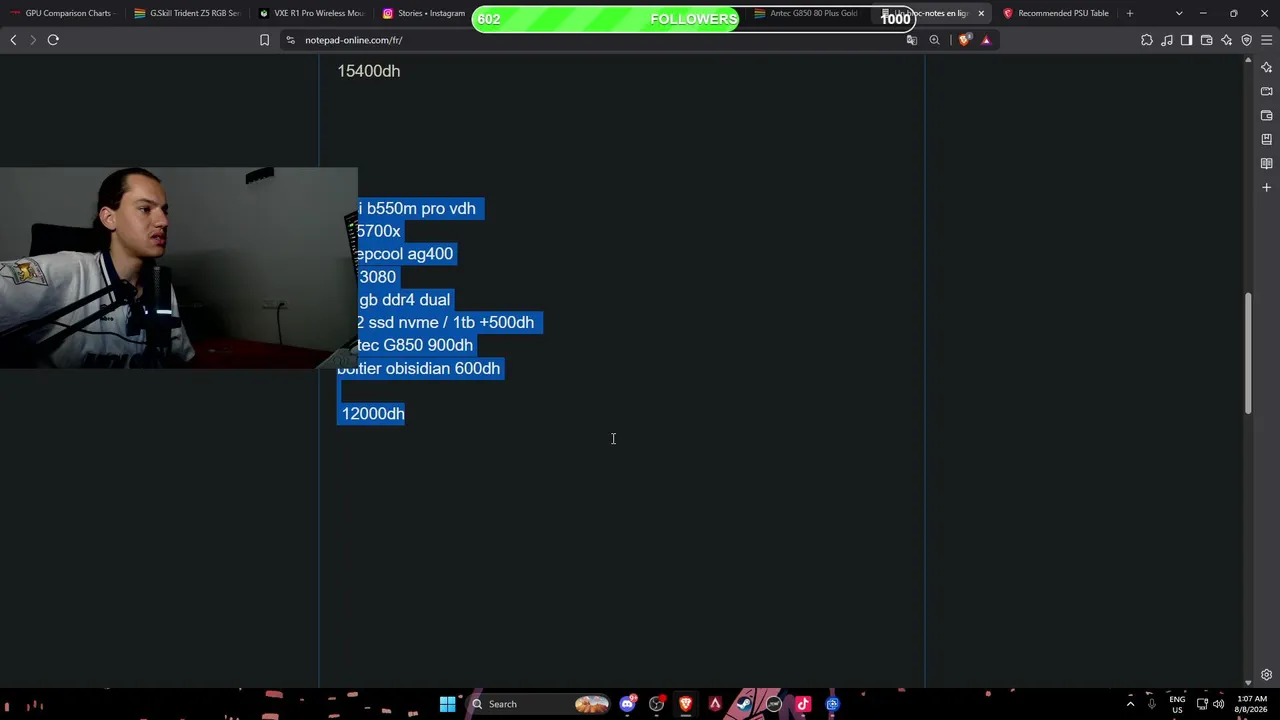Switch to GPU Comparison Charts tab
The height and width of the screenshot is (720, 1280).
[x=62, y=13]
